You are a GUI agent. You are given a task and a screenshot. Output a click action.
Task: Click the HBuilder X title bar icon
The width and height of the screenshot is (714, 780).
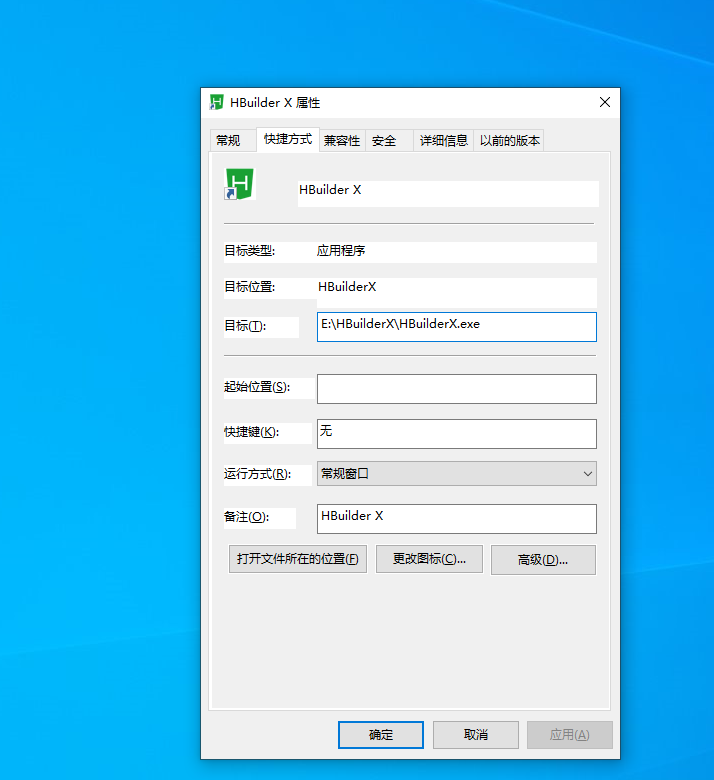(x=216, y=103)
